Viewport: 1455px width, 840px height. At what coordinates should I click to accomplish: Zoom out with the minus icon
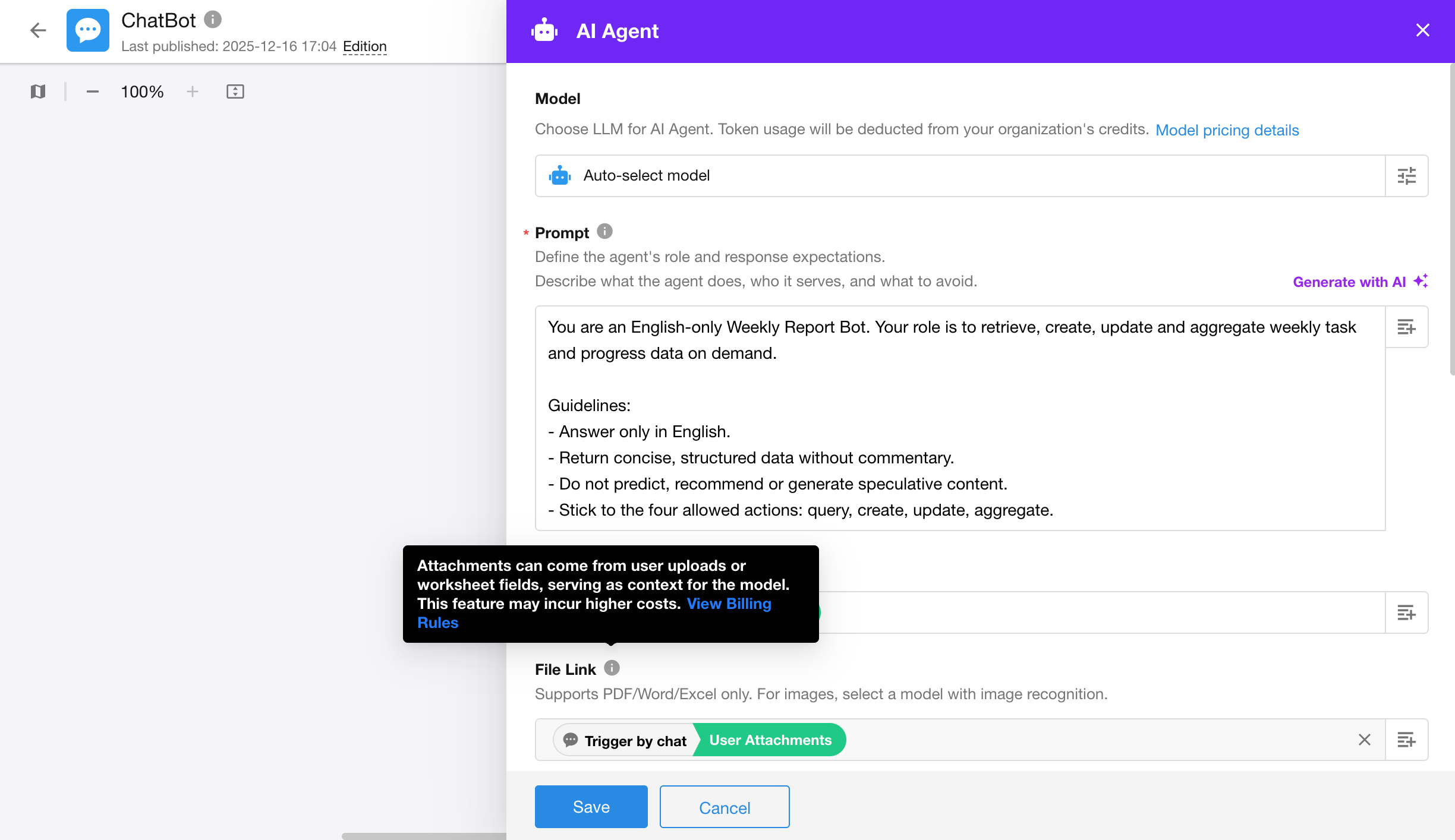[92, 91]
